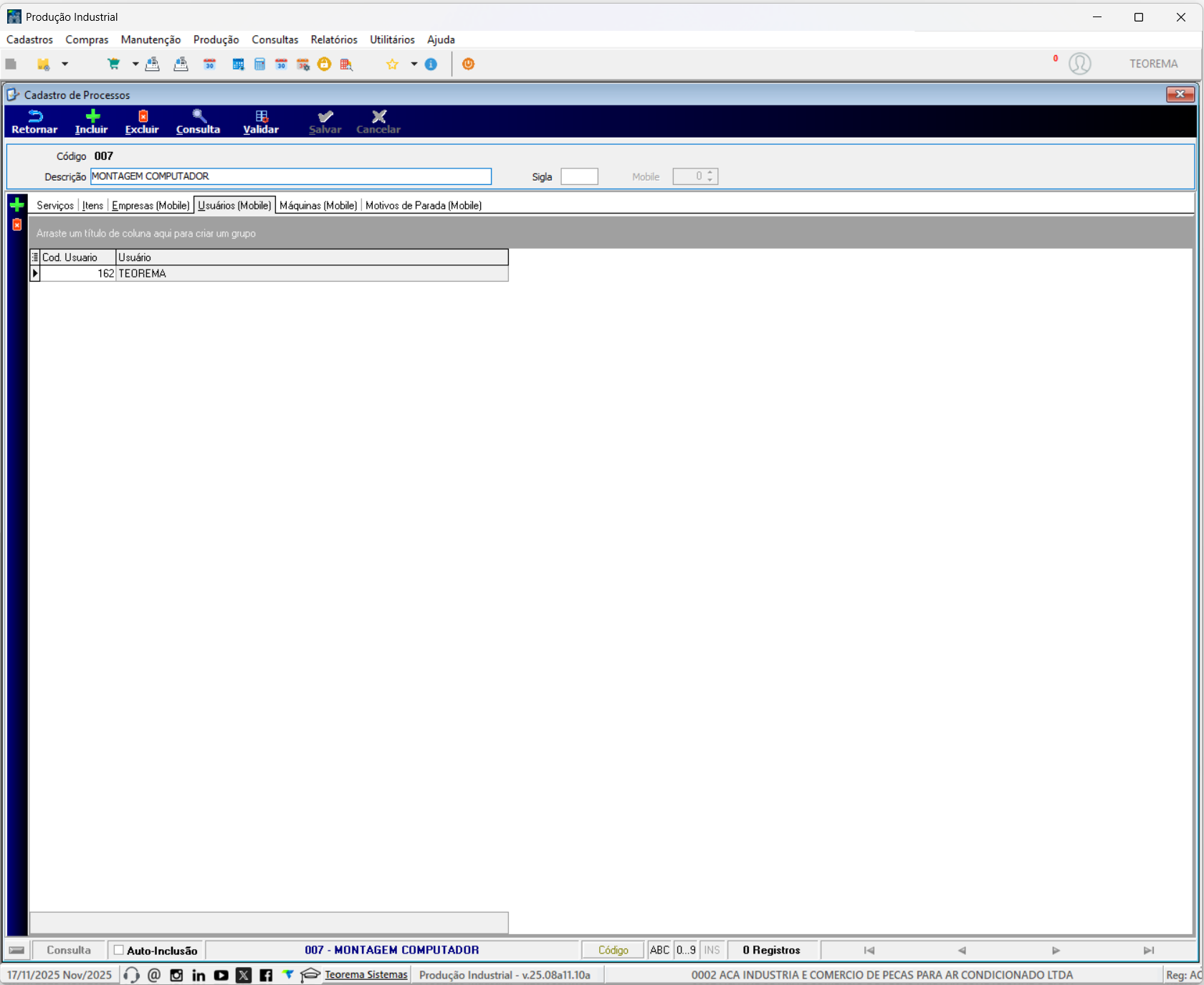This screenshot has width=1204, height=985.
Task: Click the Salvar checkmark button
Action: coord(325,122)
